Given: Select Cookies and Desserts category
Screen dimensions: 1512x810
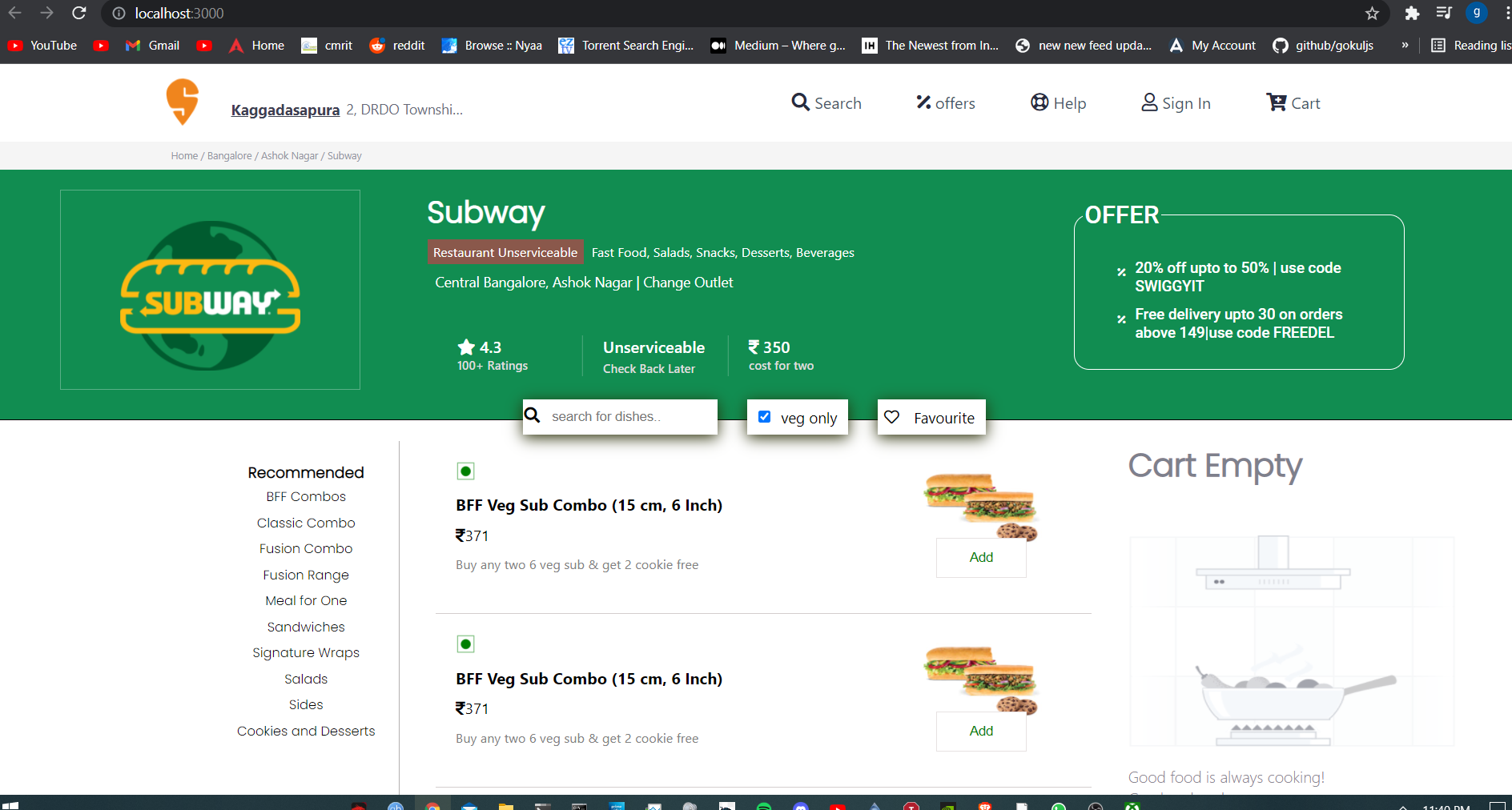Looking at the screenshot, I should [305, 731].
